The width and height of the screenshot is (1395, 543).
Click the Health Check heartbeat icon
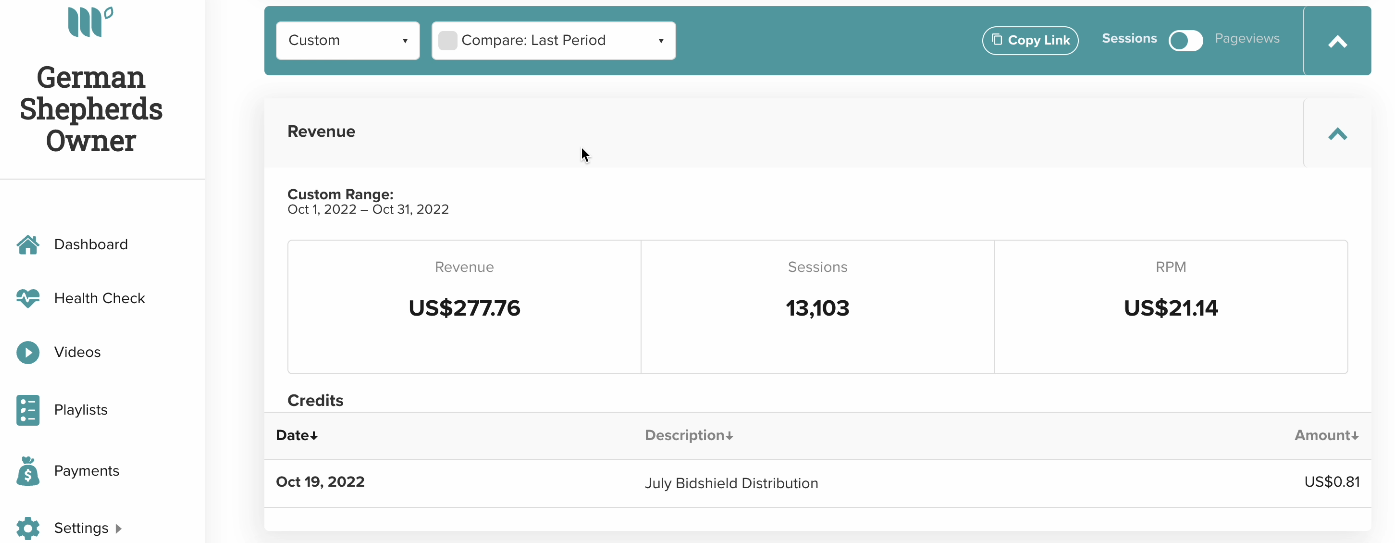click(28, 298)
